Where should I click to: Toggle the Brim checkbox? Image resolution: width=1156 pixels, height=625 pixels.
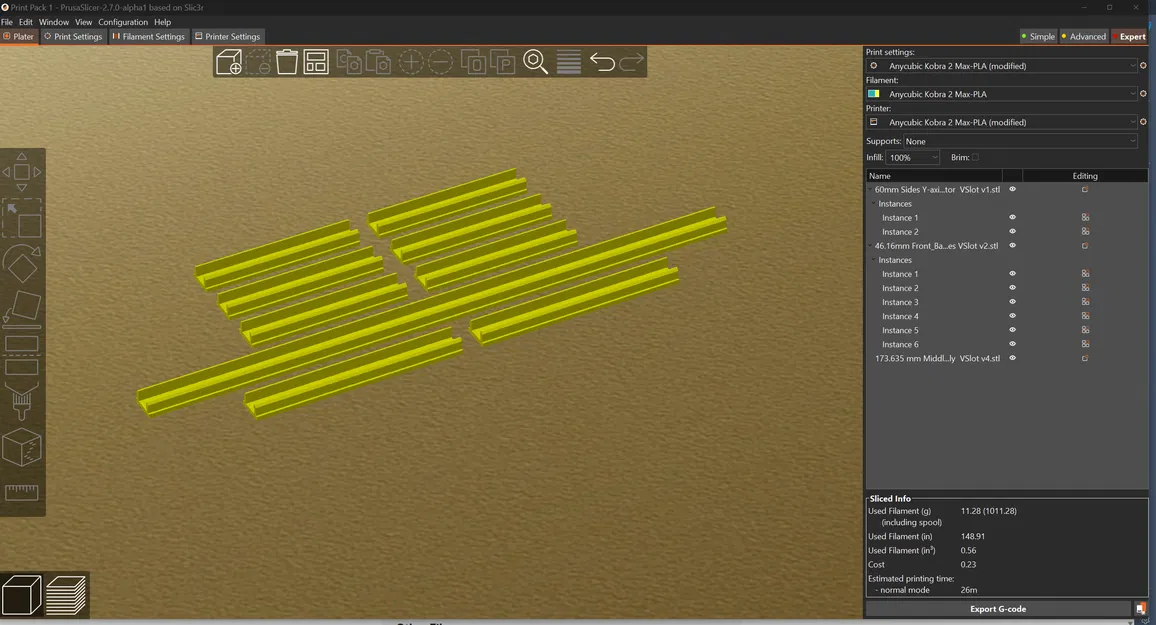[975, 157]
